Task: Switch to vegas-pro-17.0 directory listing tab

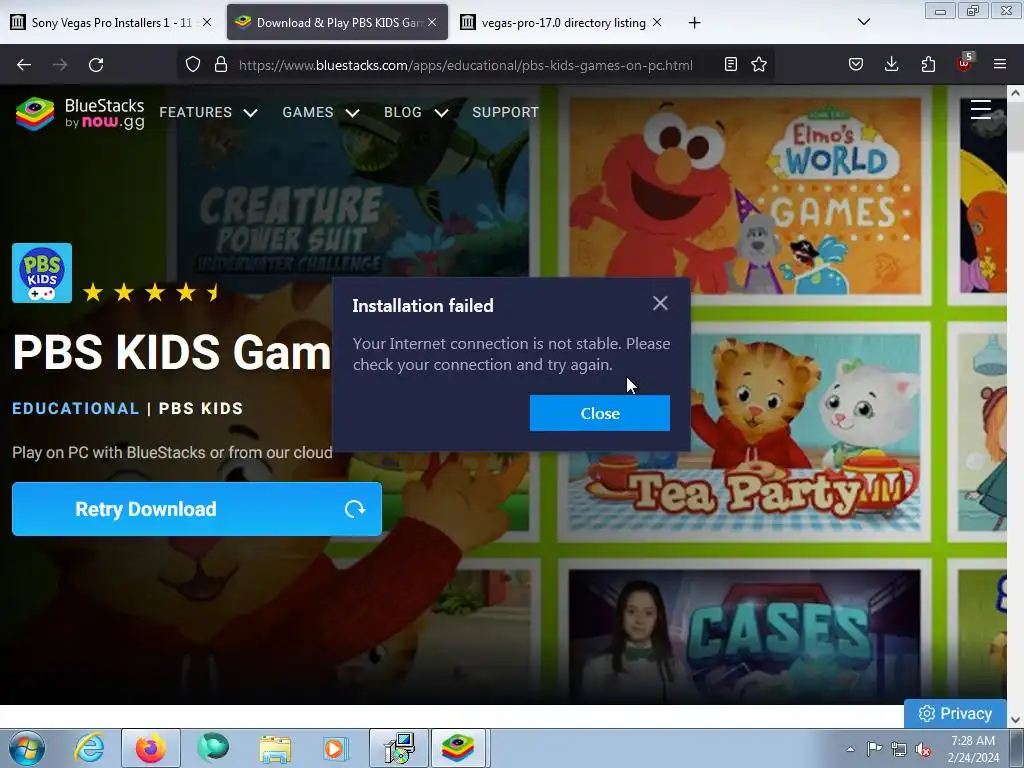Action: click(562, 22)
